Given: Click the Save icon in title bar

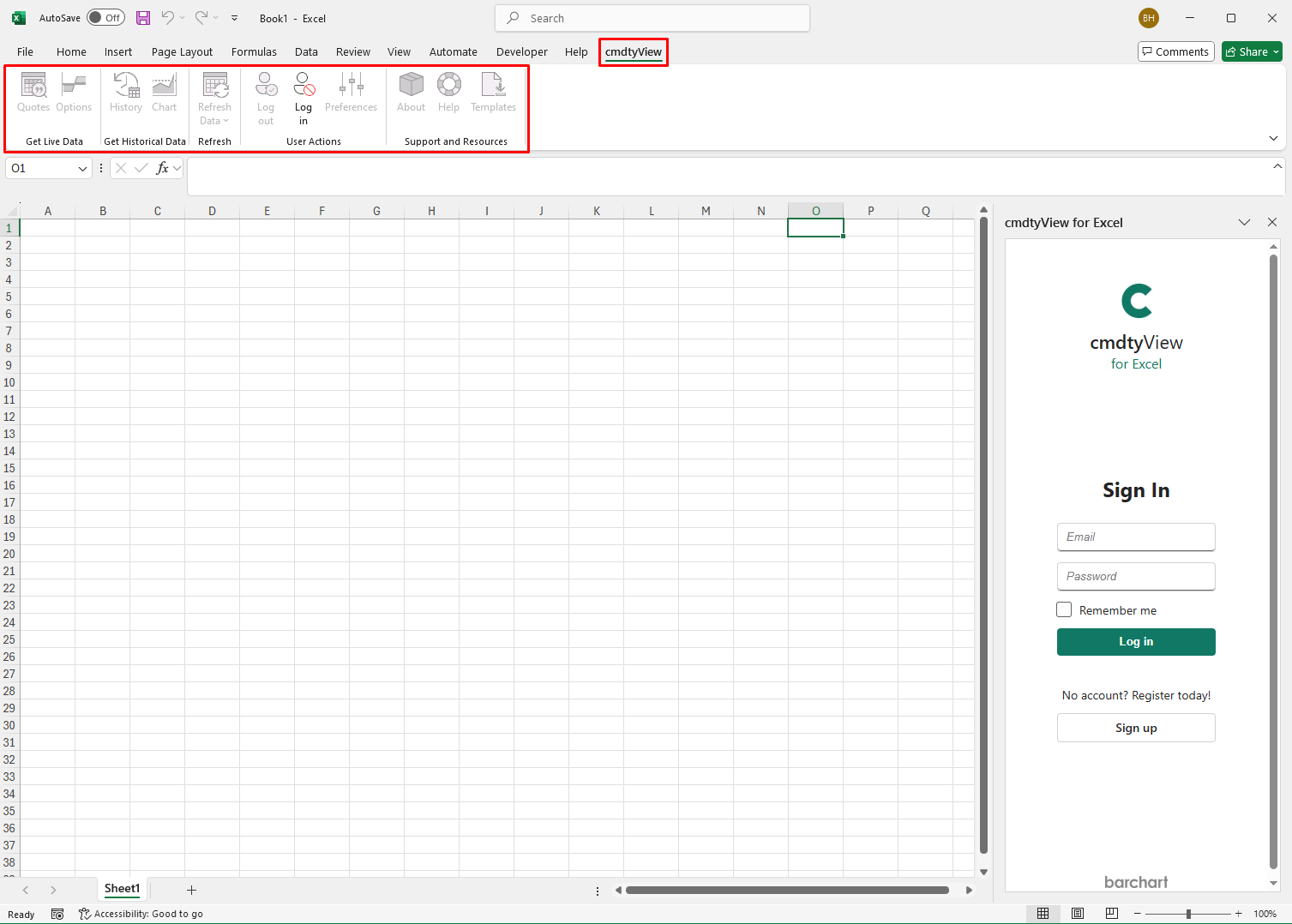Looking at the screenshot, I should (143, 18).
